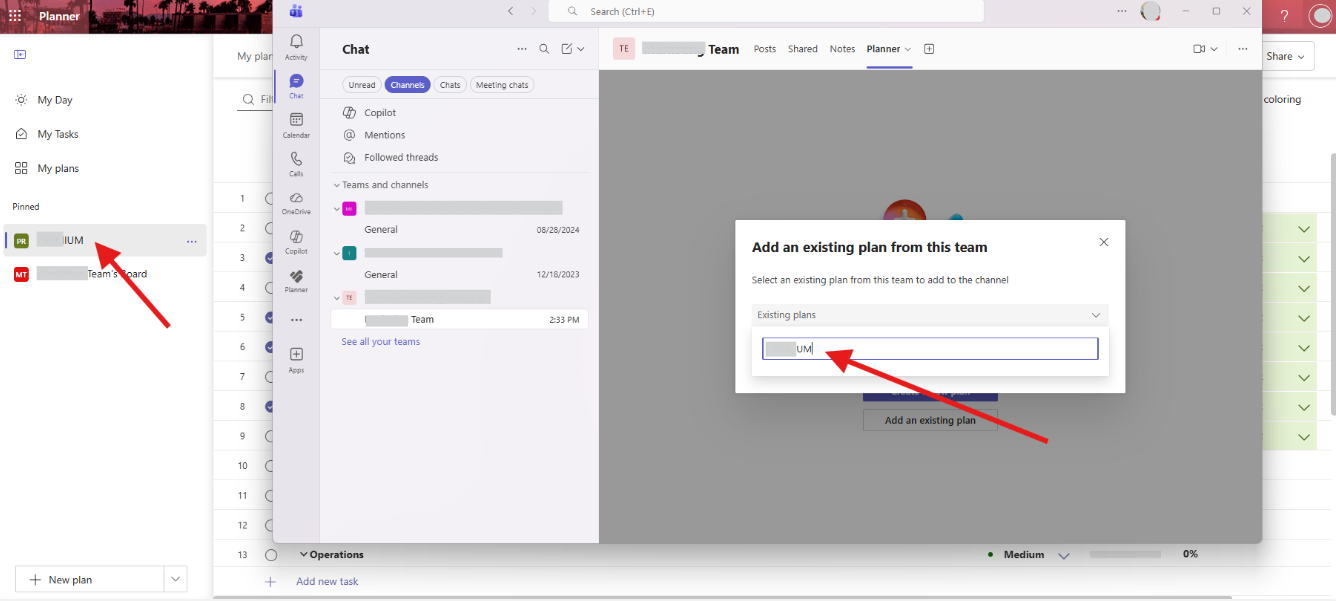Click Add new task in Planner
The width and height of the screenshot is (1336, 601).
tap(327, 582)
